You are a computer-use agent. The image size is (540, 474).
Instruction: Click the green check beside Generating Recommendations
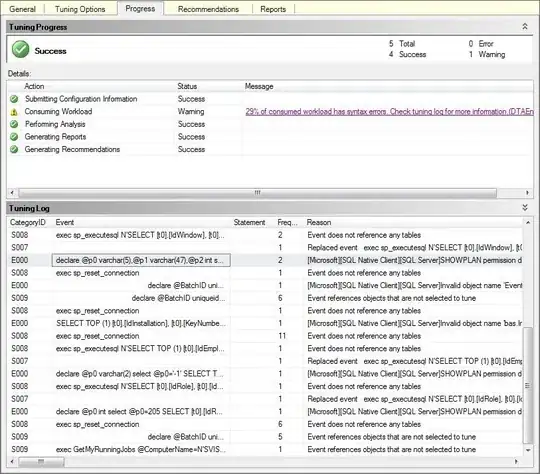[14, 150]
